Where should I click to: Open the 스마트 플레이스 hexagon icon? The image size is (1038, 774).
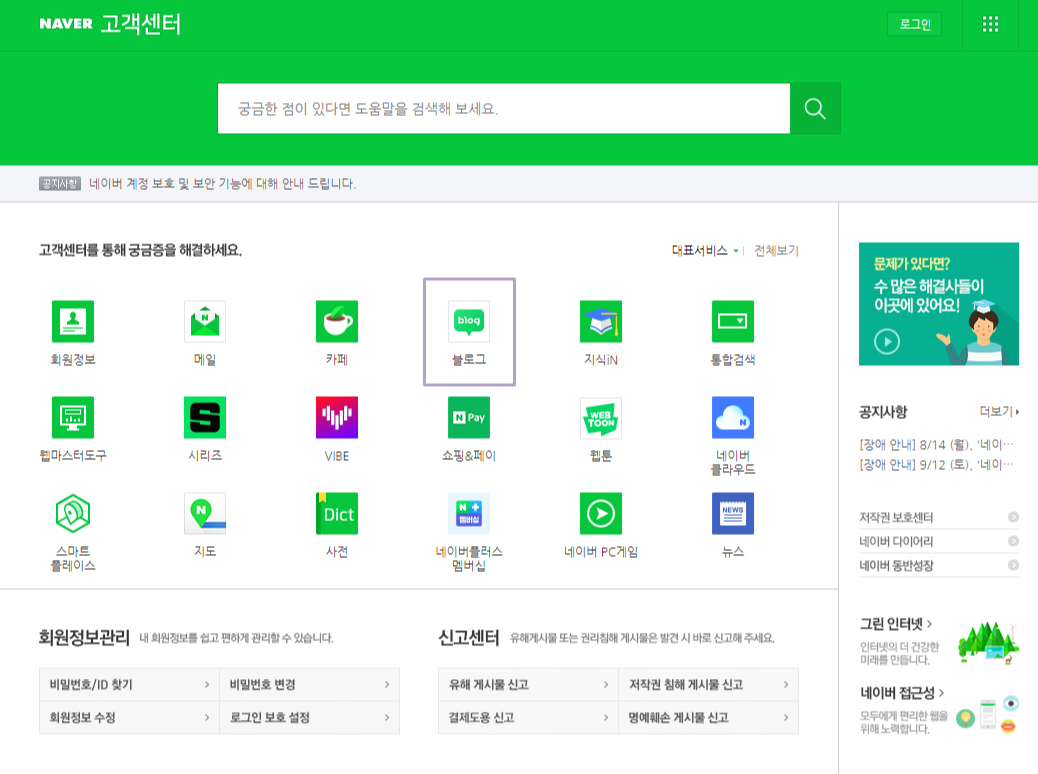(73, 513)
